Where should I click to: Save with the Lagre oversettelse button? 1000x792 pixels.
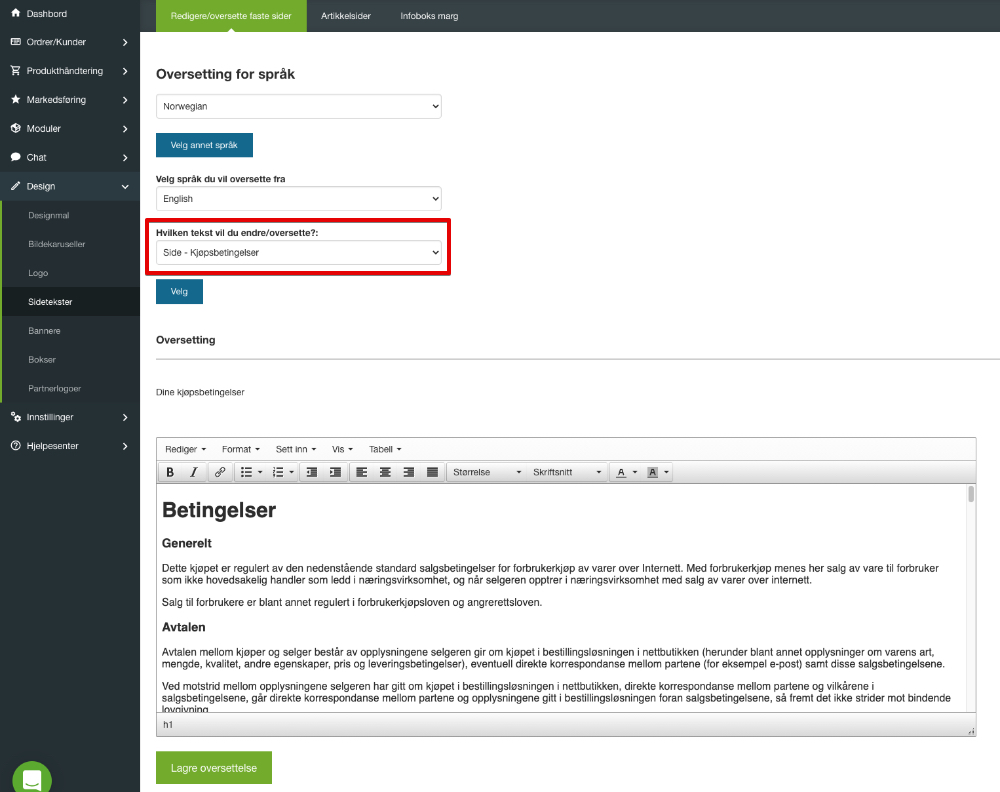pos(214,768)
